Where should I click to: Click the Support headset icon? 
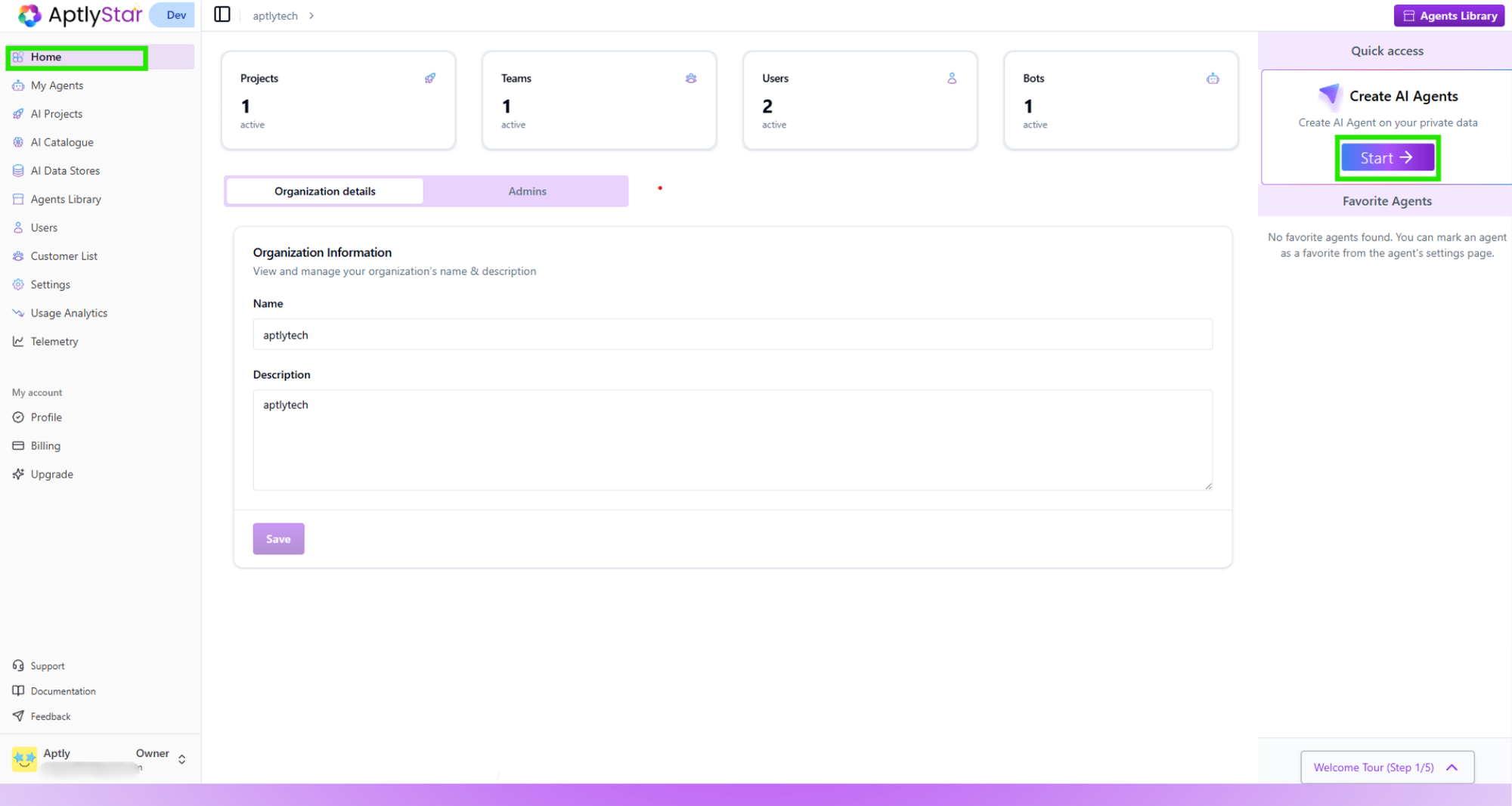pyautogui.click(x=18, y=665)
